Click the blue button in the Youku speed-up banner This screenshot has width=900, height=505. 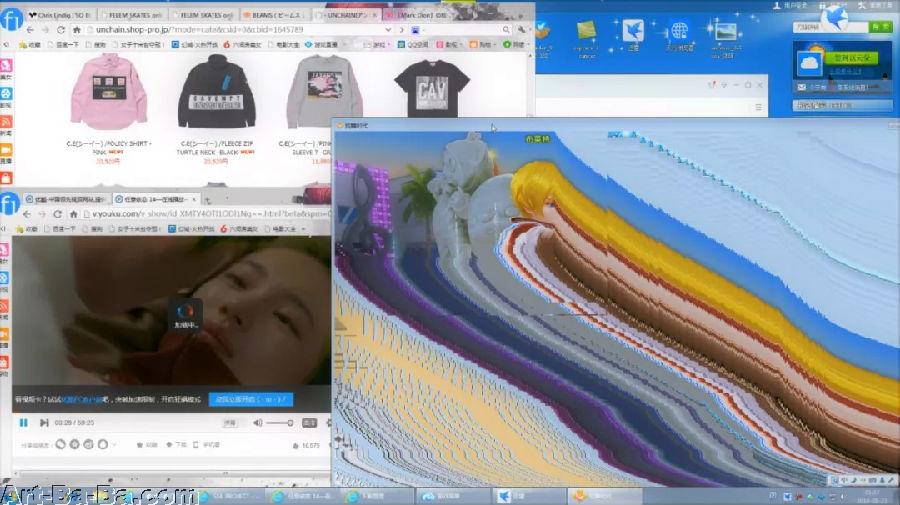(x=251, y=399)
